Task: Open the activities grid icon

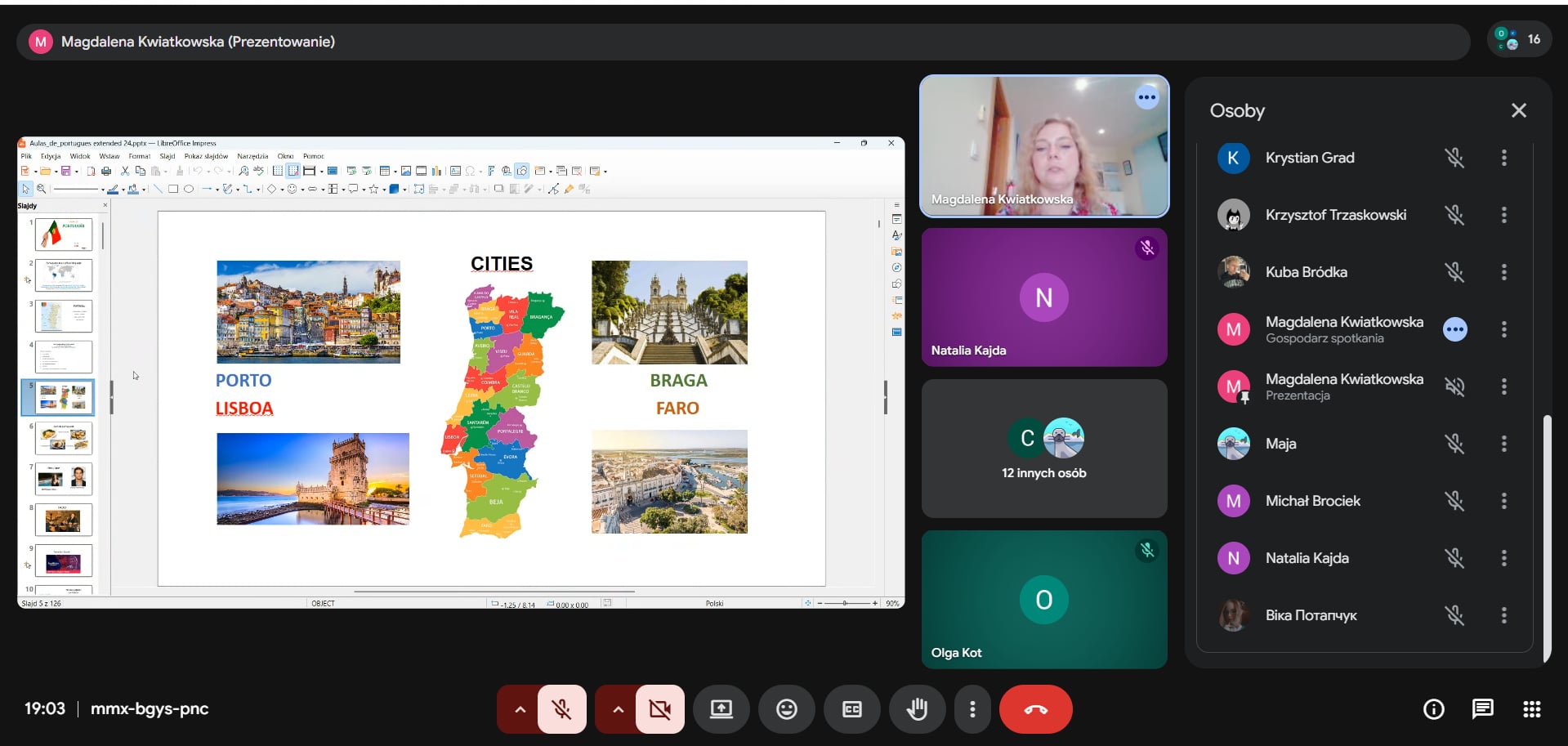Action: (x=1531, y=709)
